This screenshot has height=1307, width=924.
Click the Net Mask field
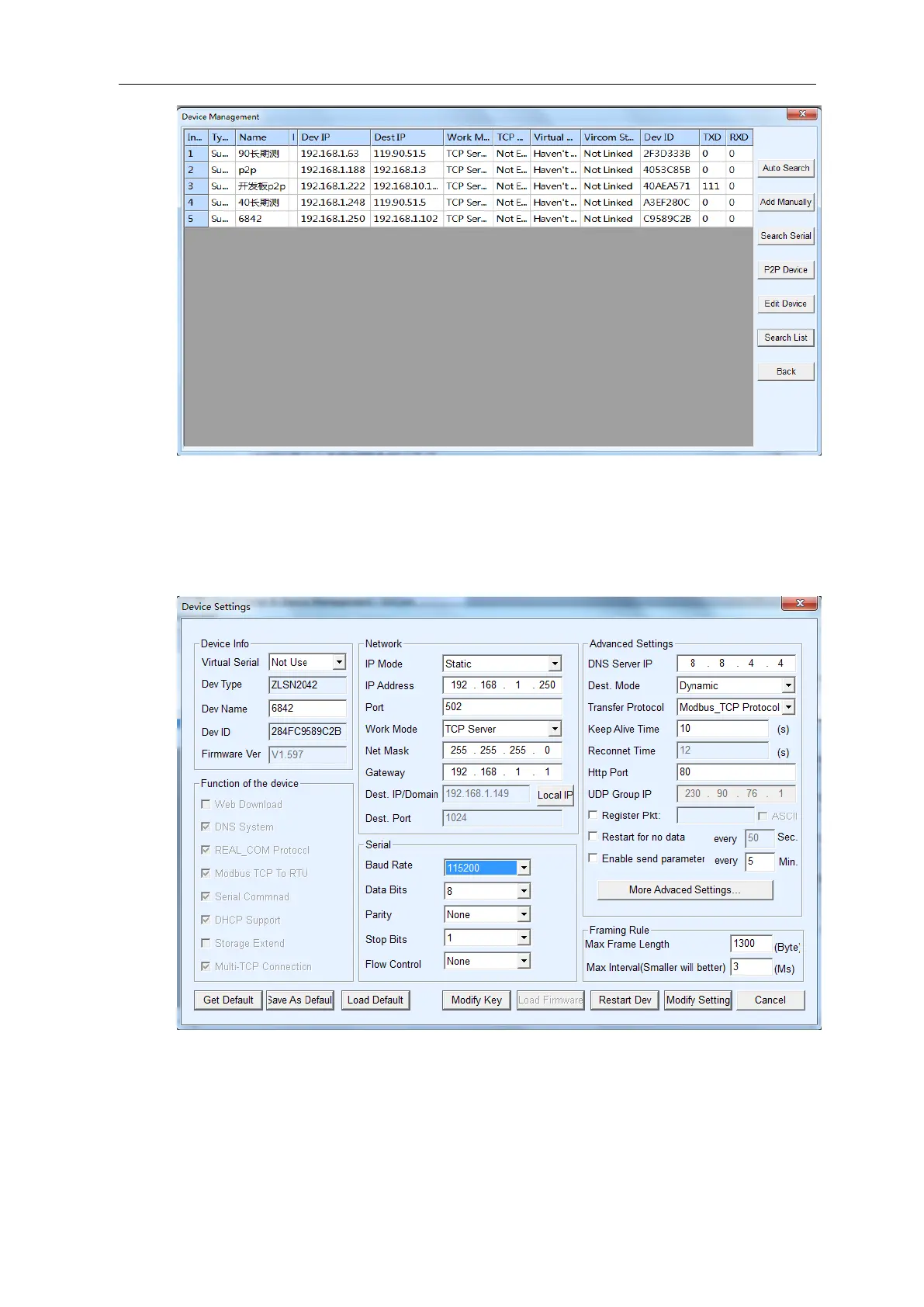[502, 751]
